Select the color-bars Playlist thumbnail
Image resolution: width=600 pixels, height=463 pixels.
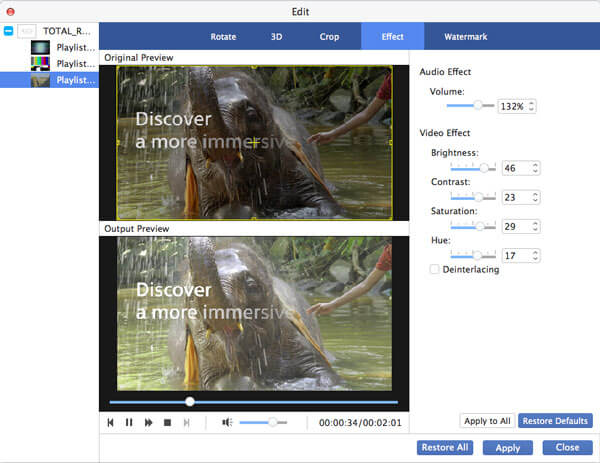[x=40, y=64]
